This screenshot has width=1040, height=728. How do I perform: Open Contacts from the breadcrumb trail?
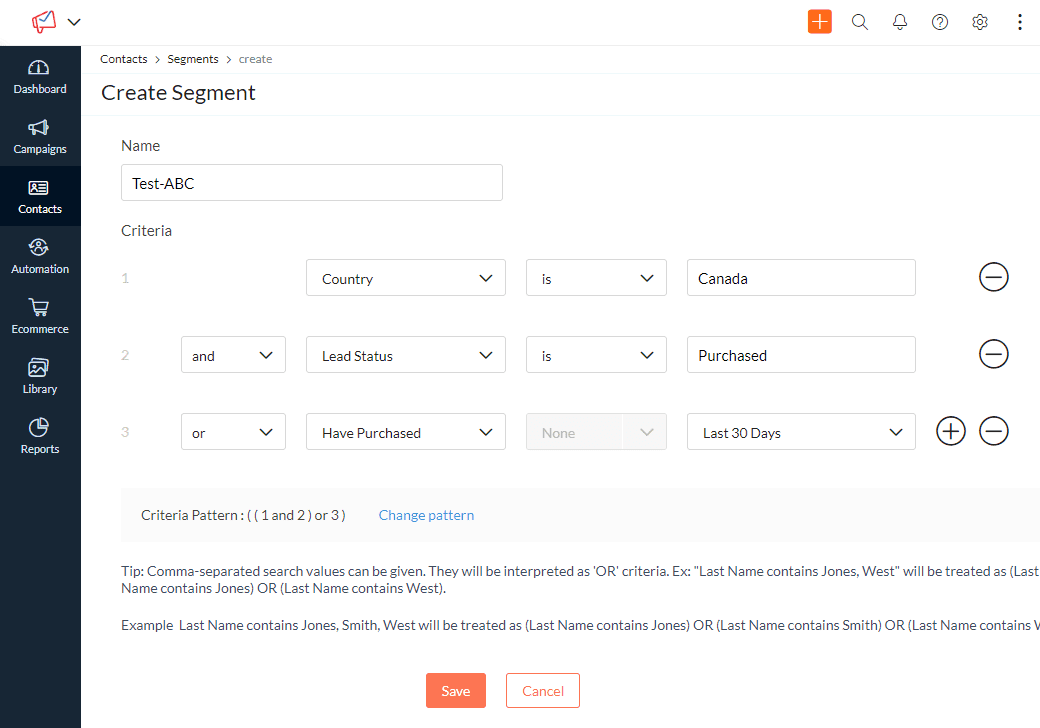(123, 58)
